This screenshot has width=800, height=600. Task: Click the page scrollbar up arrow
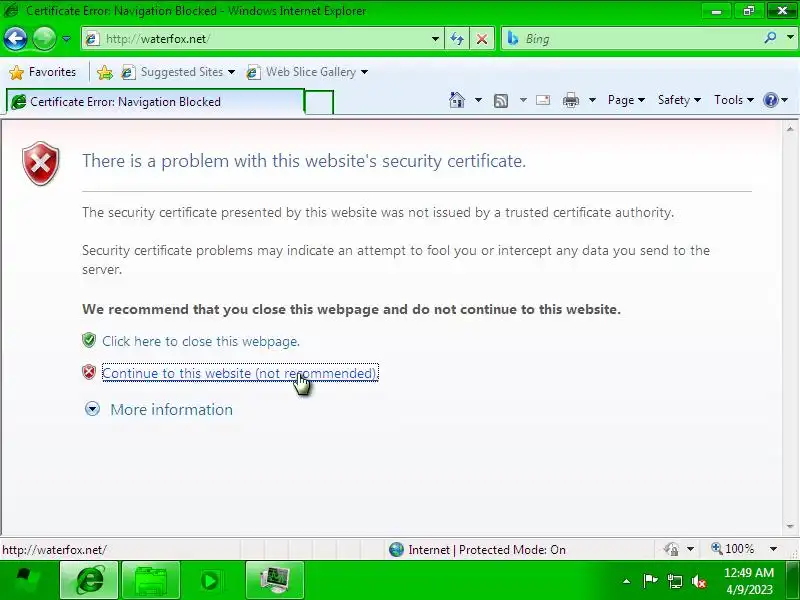pos(790,129)
